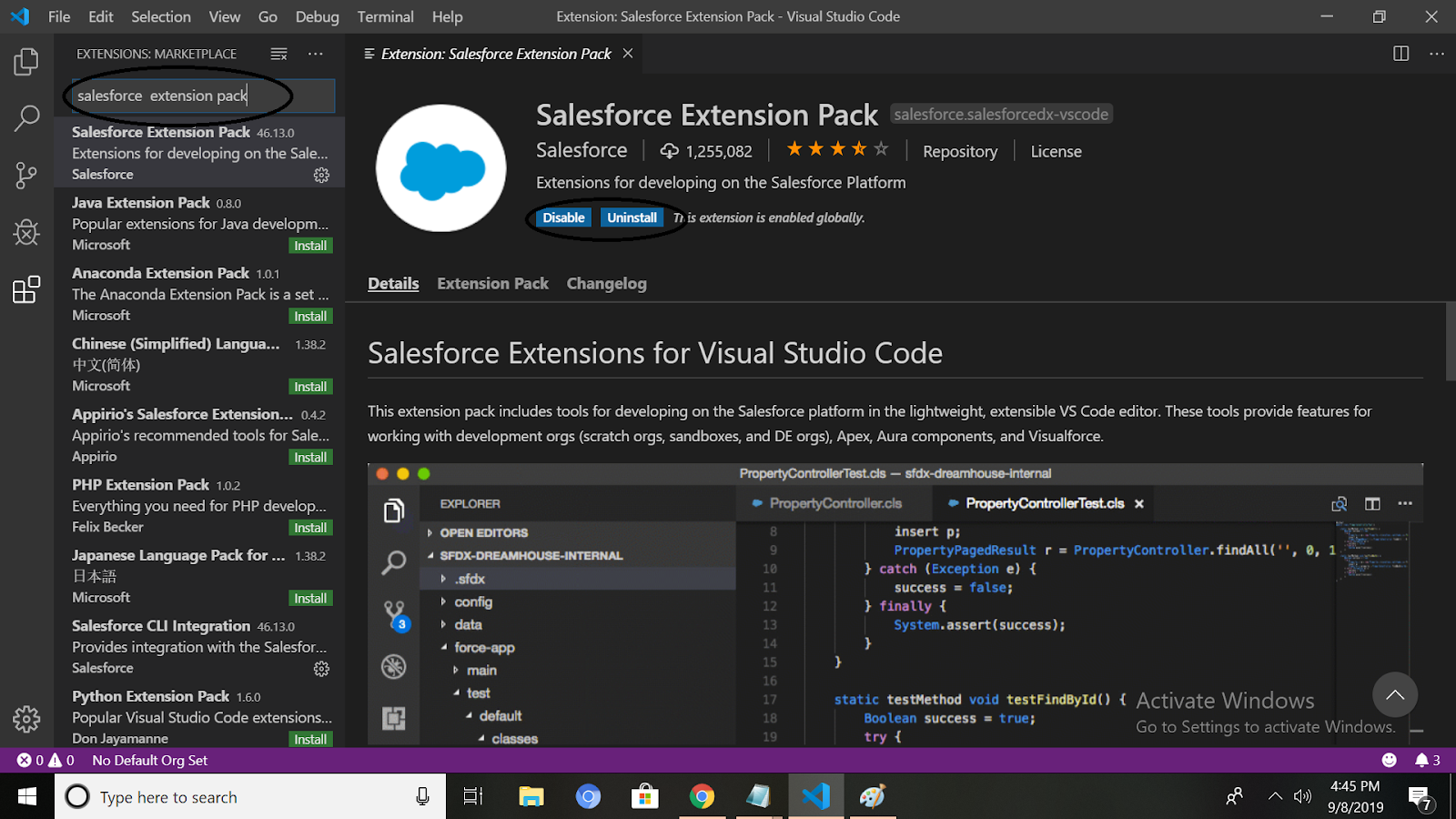Image resolution: width=1456 pixels, height=819 pixels.
Task: Open the Extensions view icon
Action: [25, 289]
